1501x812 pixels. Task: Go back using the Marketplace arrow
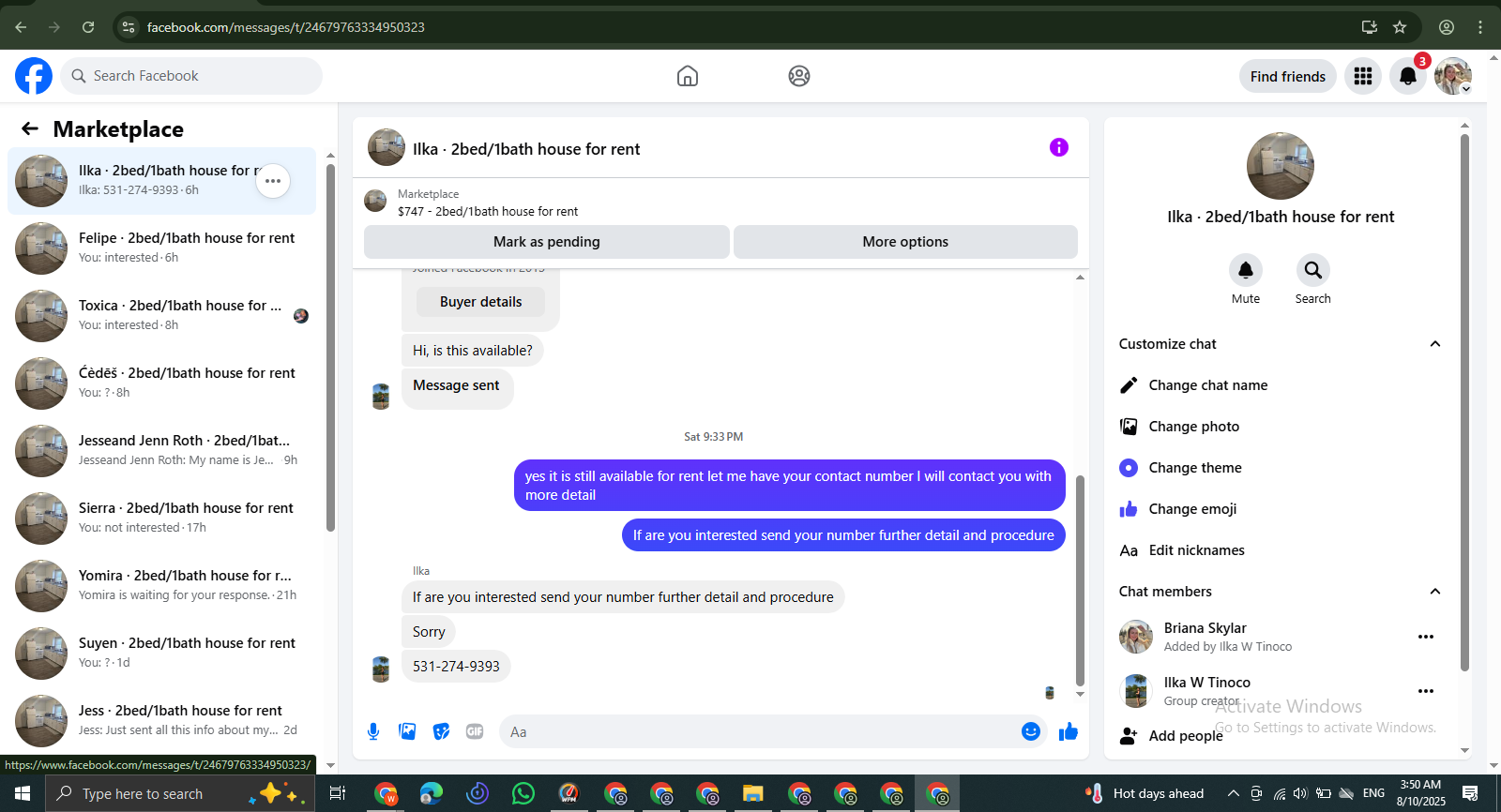30,128
